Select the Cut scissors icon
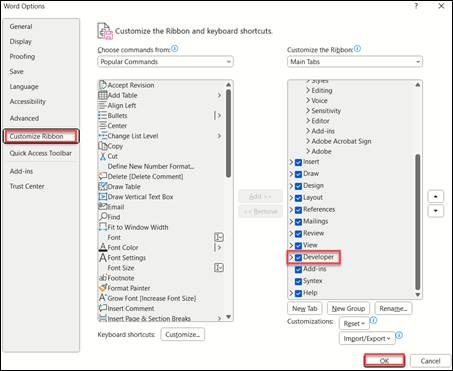Screen dimensions: 453x371 [103, 156]
